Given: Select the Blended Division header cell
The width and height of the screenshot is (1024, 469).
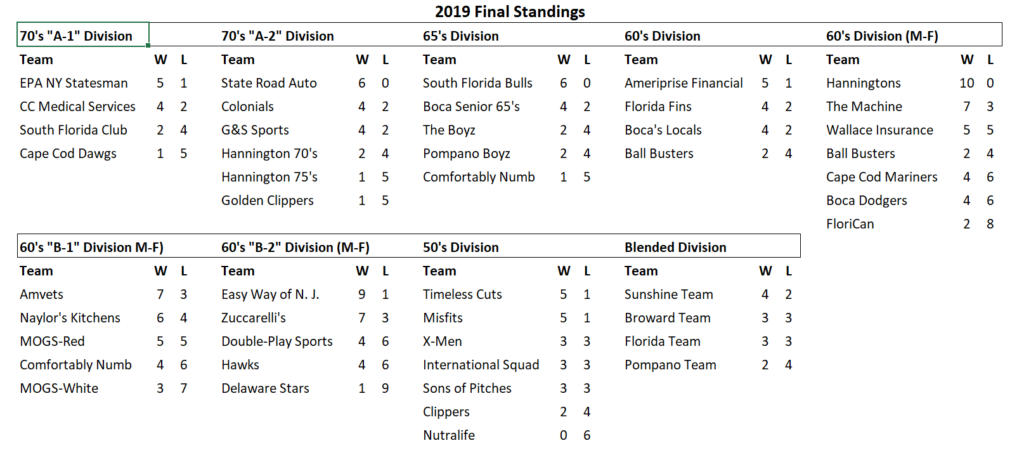Looking at the screenshot, I should click(675, 247).
